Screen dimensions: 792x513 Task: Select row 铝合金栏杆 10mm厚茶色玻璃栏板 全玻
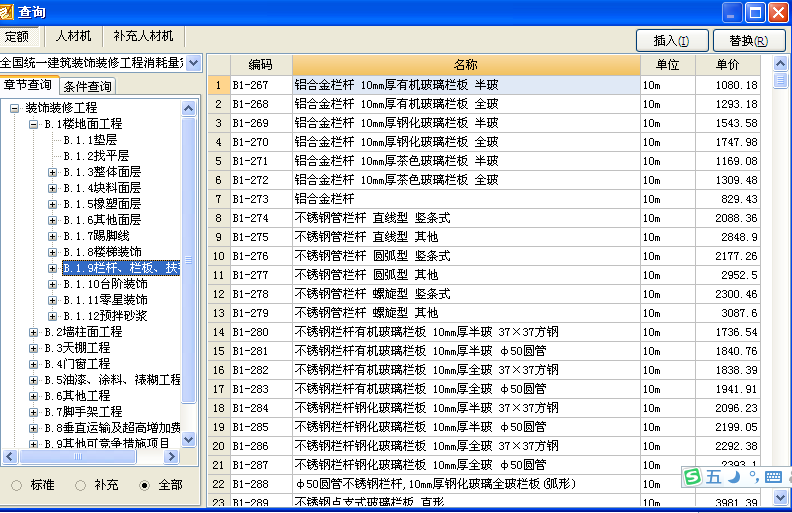[484, 180]
